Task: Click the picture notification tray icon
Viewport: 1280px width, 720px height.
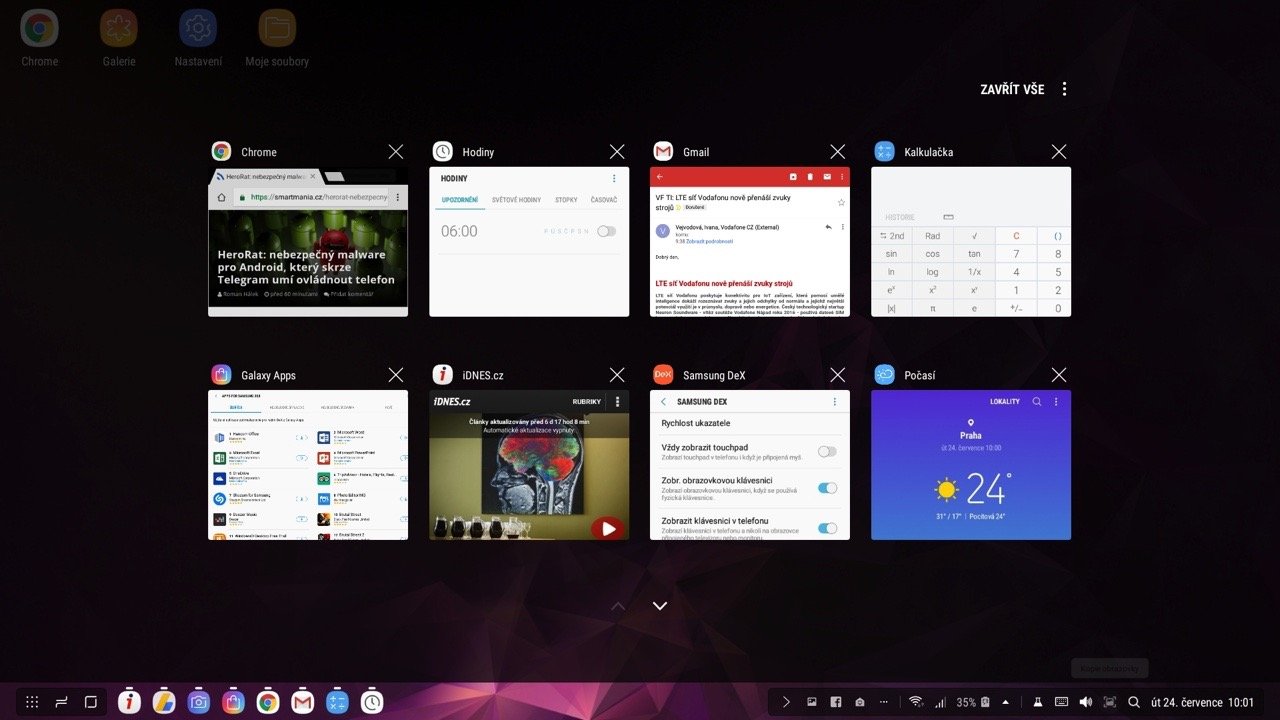Action: (x=811, y=702)
